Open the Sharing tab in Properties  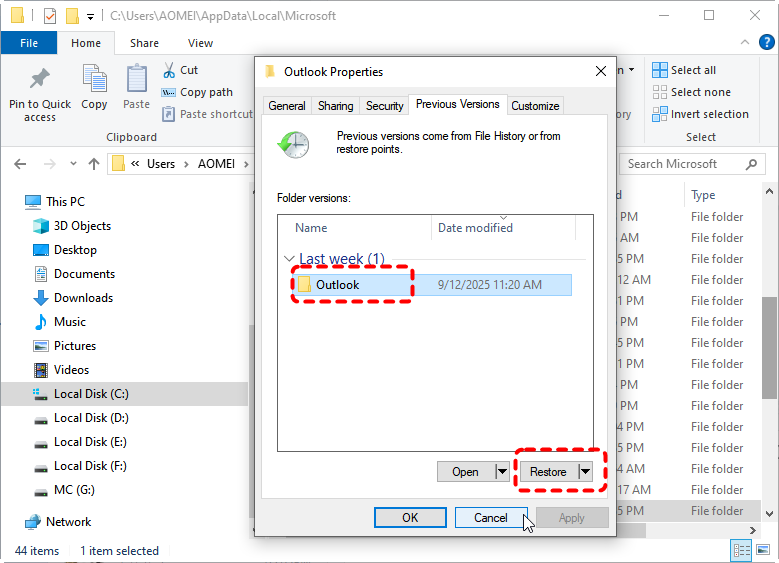click(335, 106)
